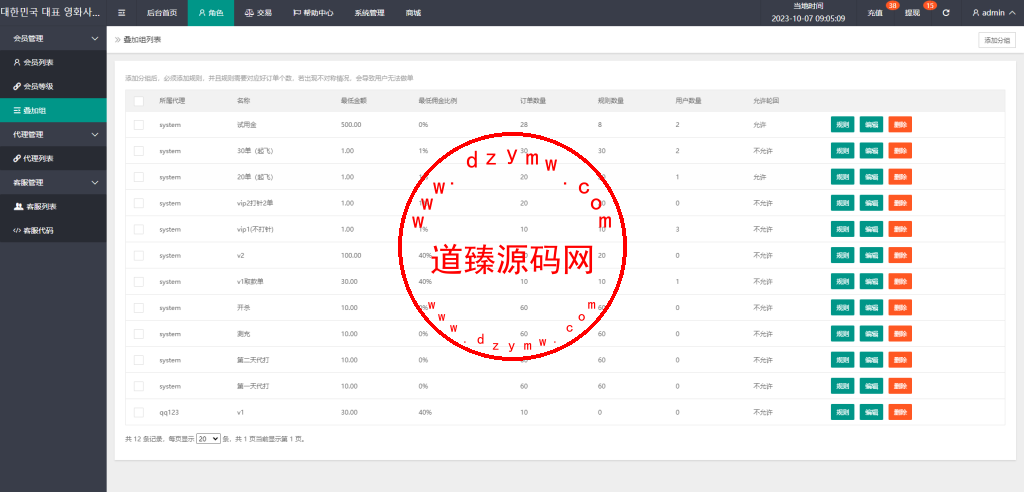Collapse the 代理管理 sidebar group

tap(53, 135)
